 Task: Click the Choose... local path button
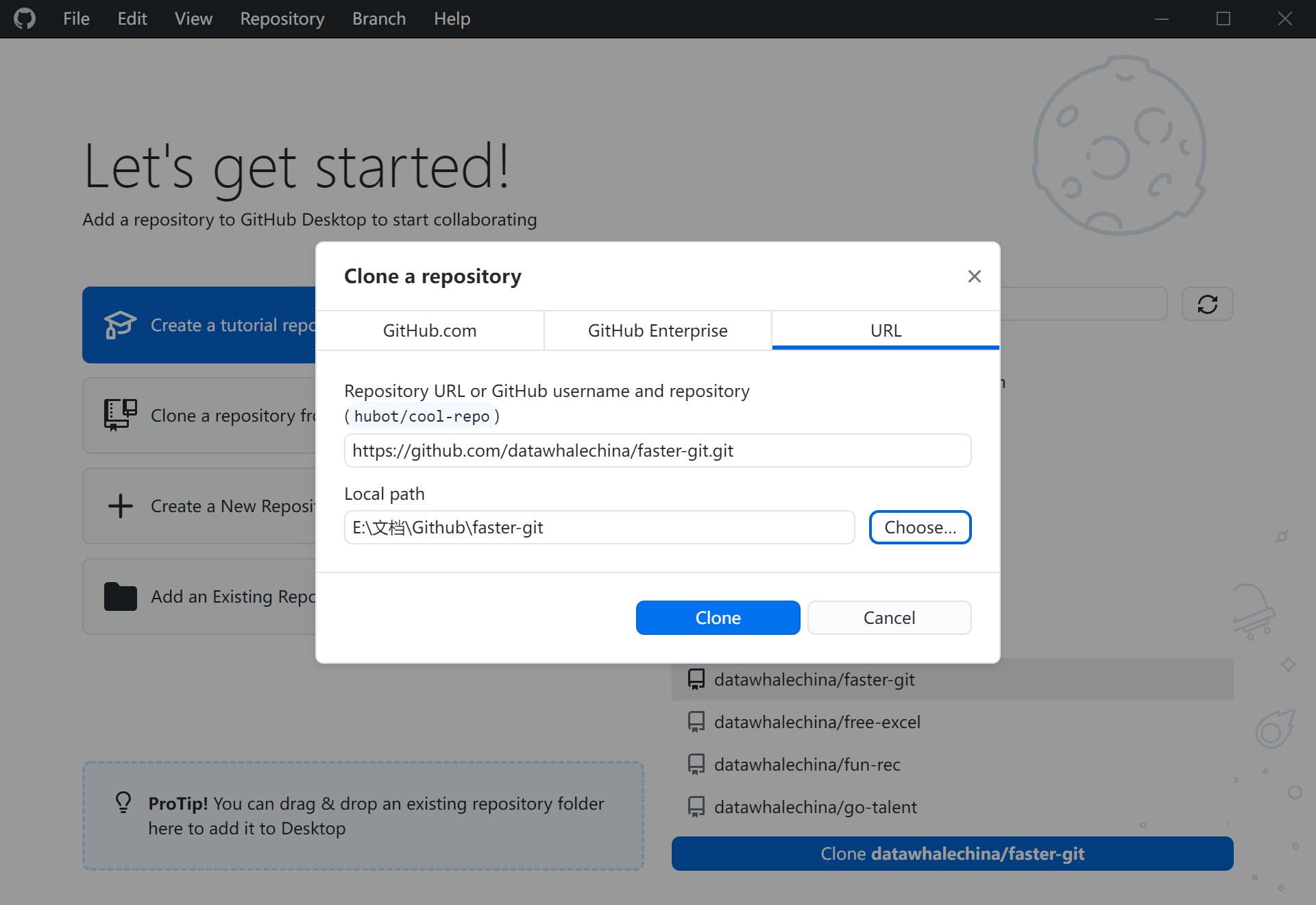[x=920, y=527]
